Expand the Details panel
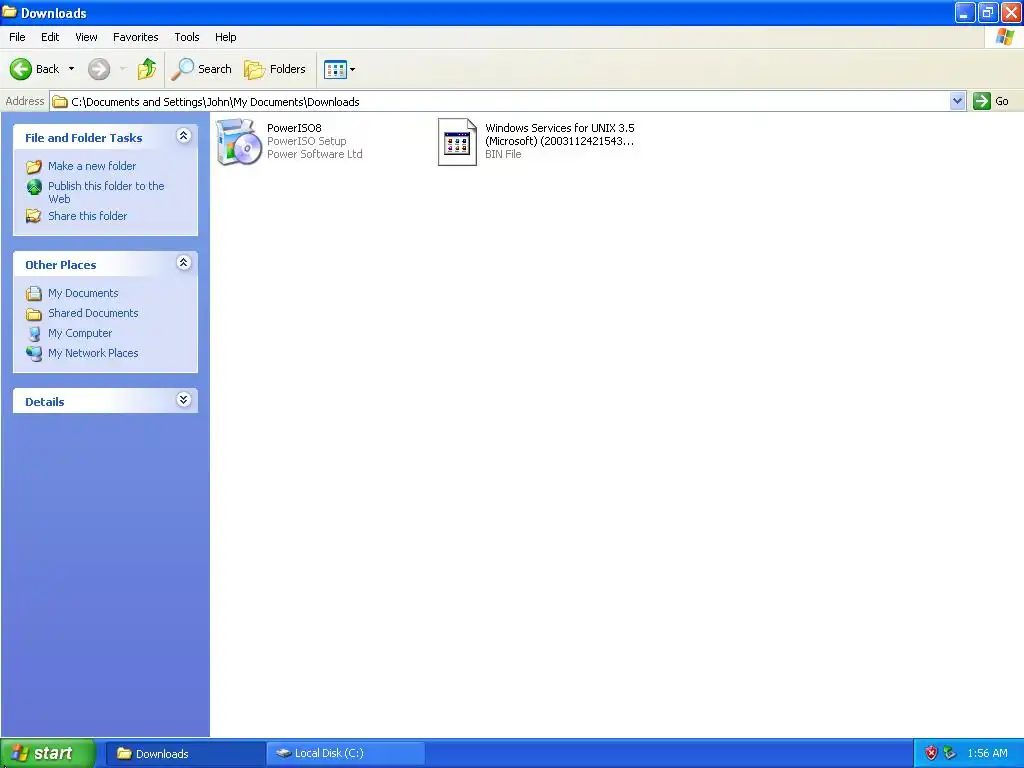Screen dimensions: 1024x768 184,400
